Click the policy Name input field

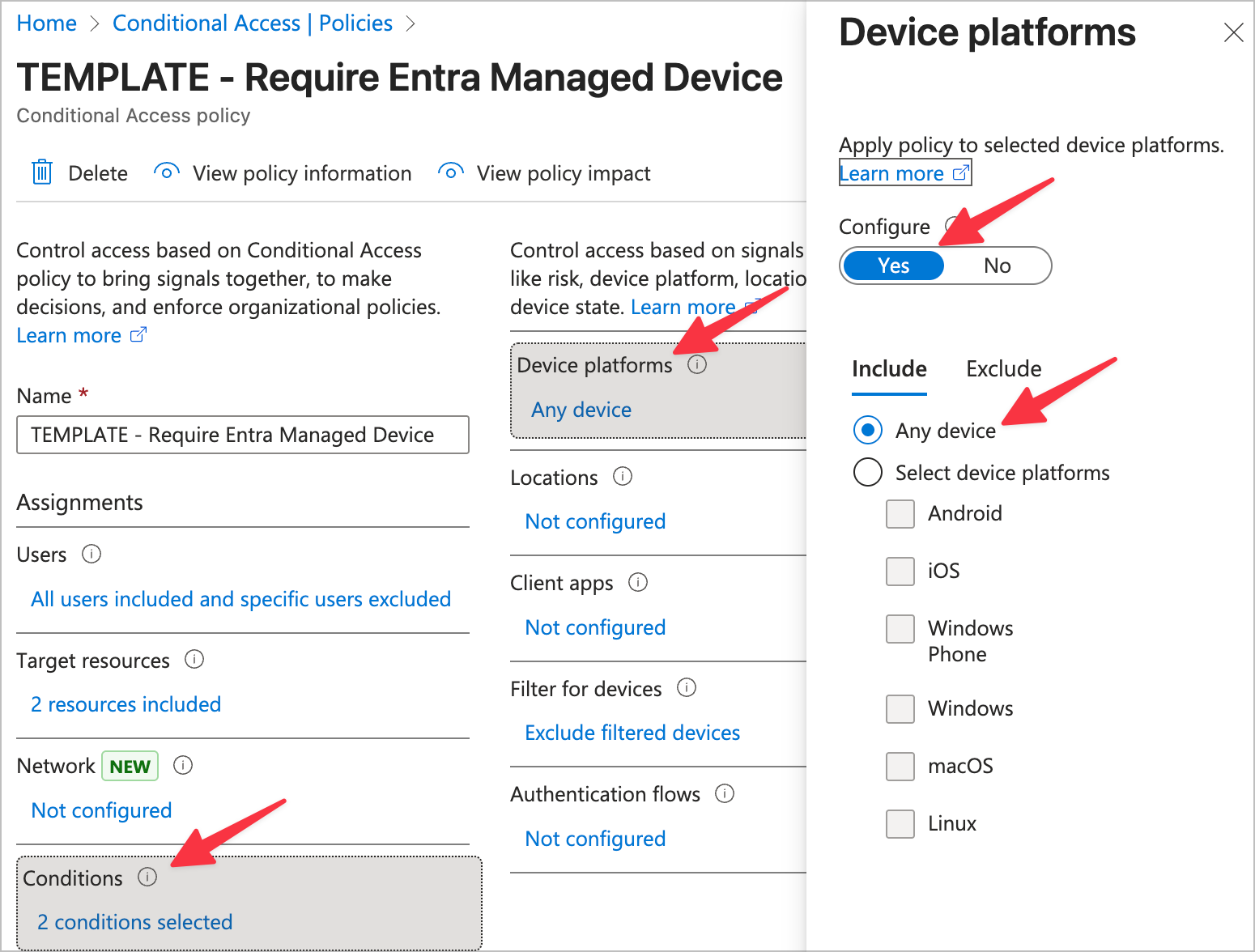pyautogui.click(x=242, y=435)
